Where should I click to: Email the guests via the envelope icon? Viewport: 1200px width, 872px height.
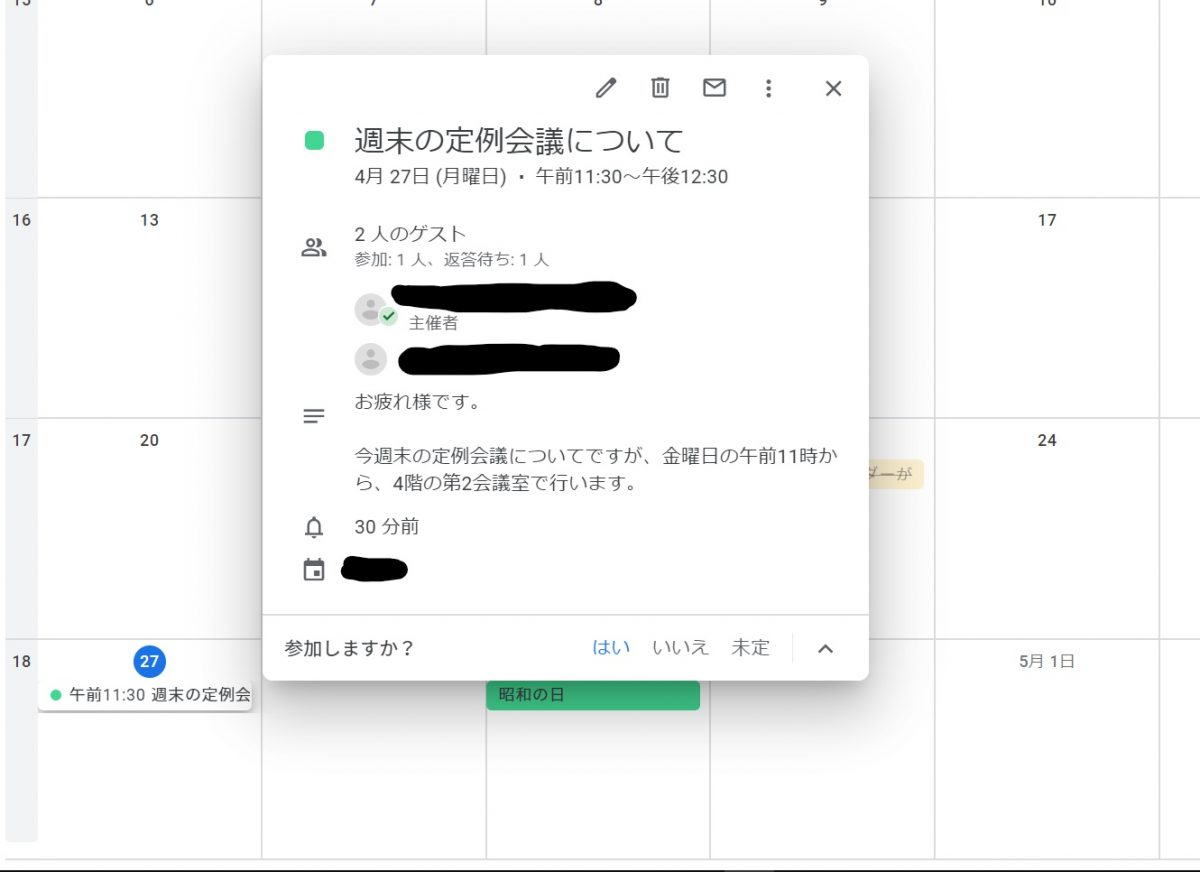point(714,88)
